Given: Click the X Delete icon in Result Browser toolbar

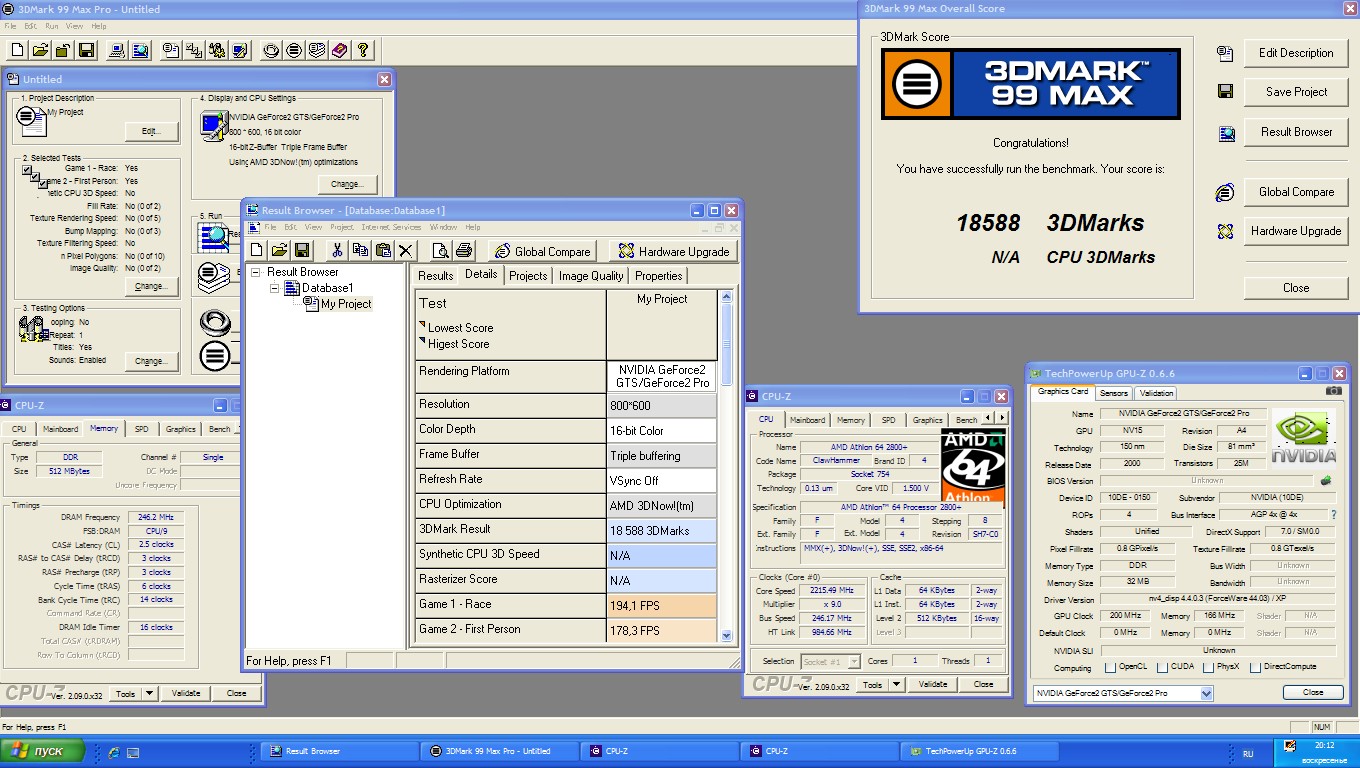Looking at the screenshot, I should pos(406,250).
